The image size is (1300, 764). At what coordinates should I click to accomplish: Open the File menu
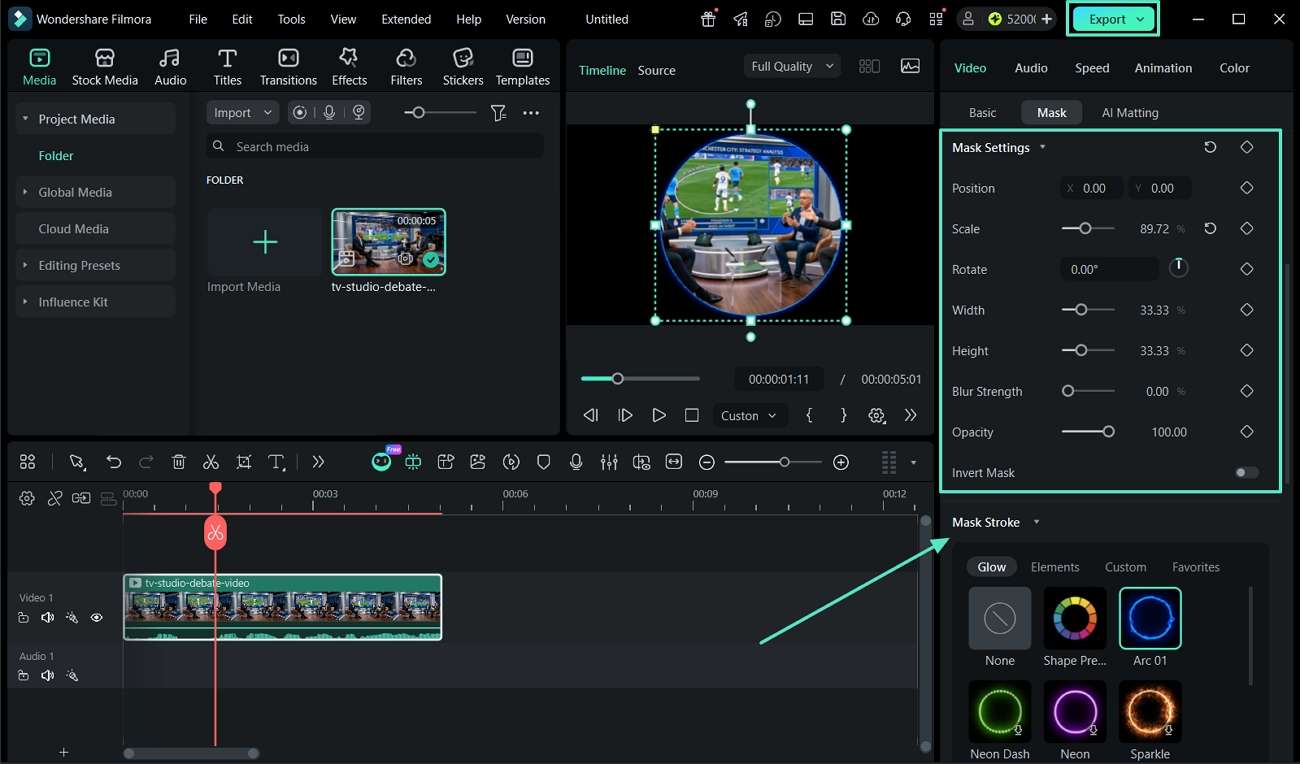[x=198, y=19]
